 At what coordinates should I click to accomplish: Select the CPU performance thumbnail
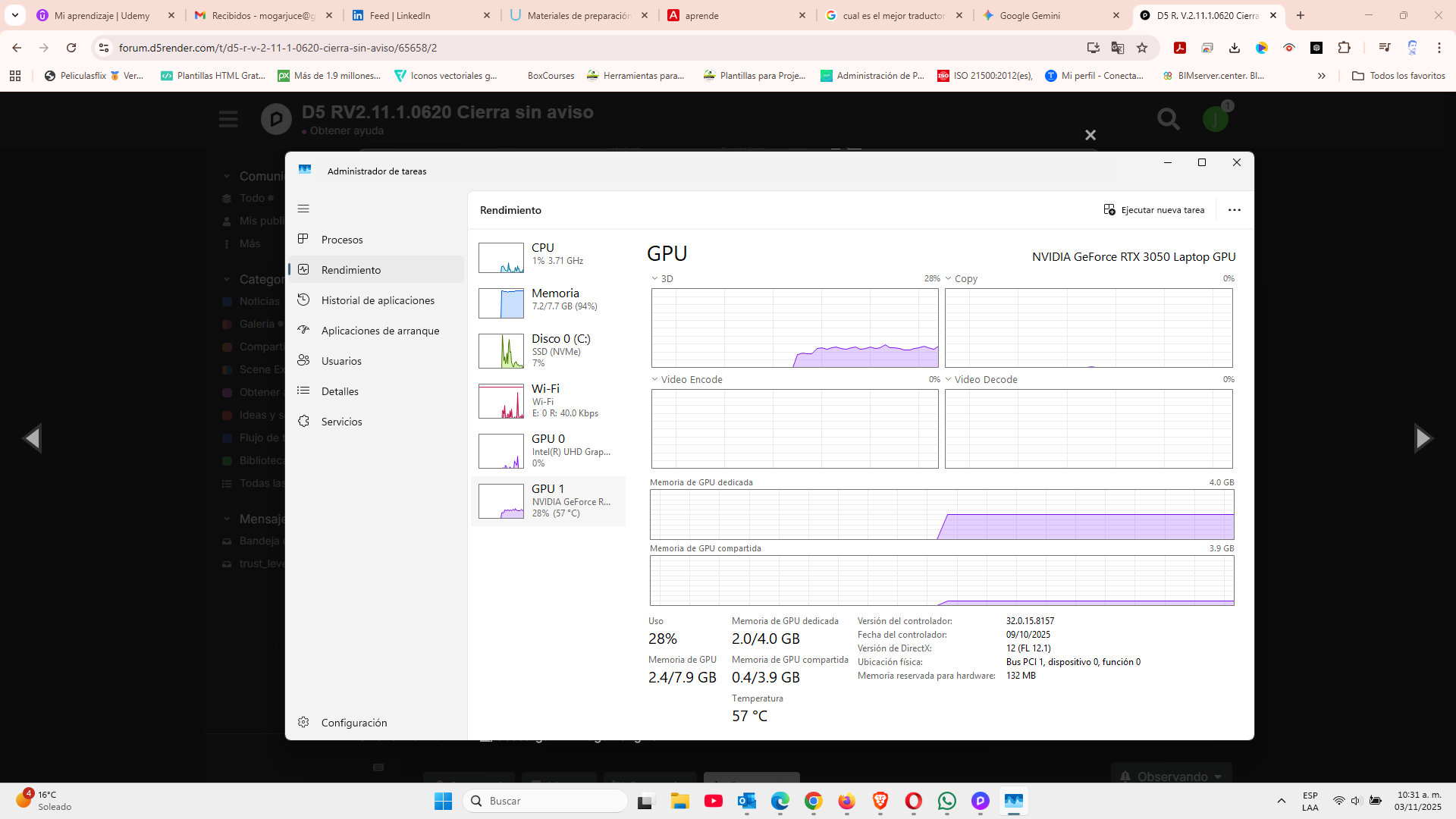point(501,258)
